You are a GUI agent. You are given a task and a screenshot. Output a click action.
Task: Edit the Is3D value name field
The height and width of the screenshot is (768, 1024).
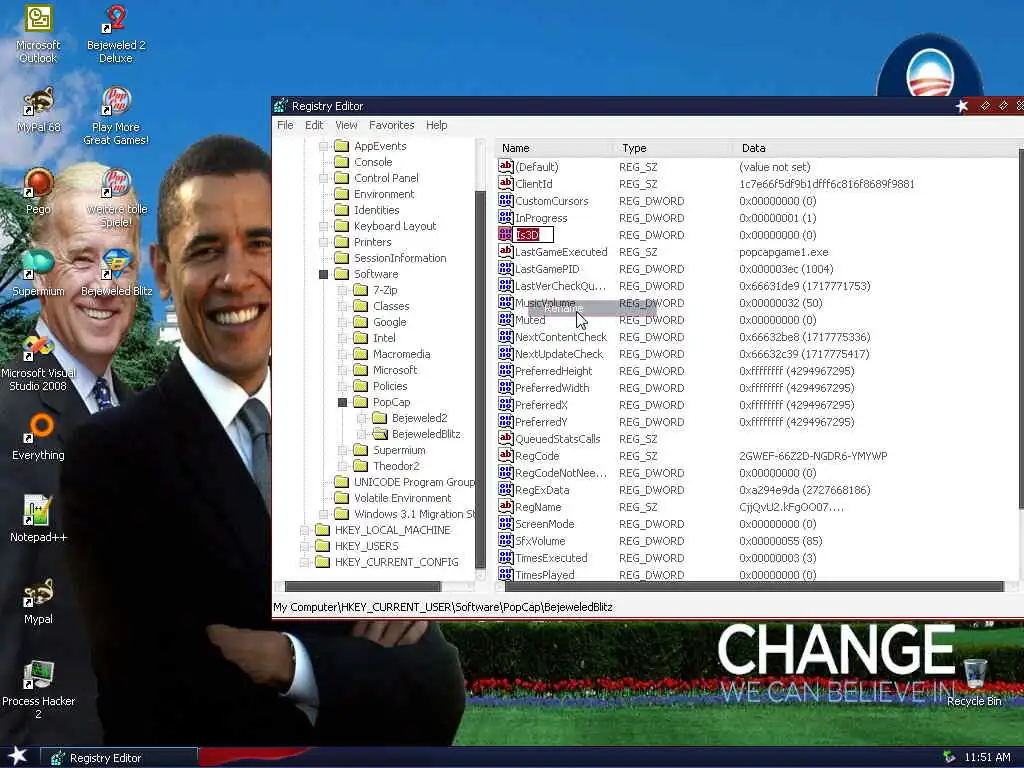[534, 234]
